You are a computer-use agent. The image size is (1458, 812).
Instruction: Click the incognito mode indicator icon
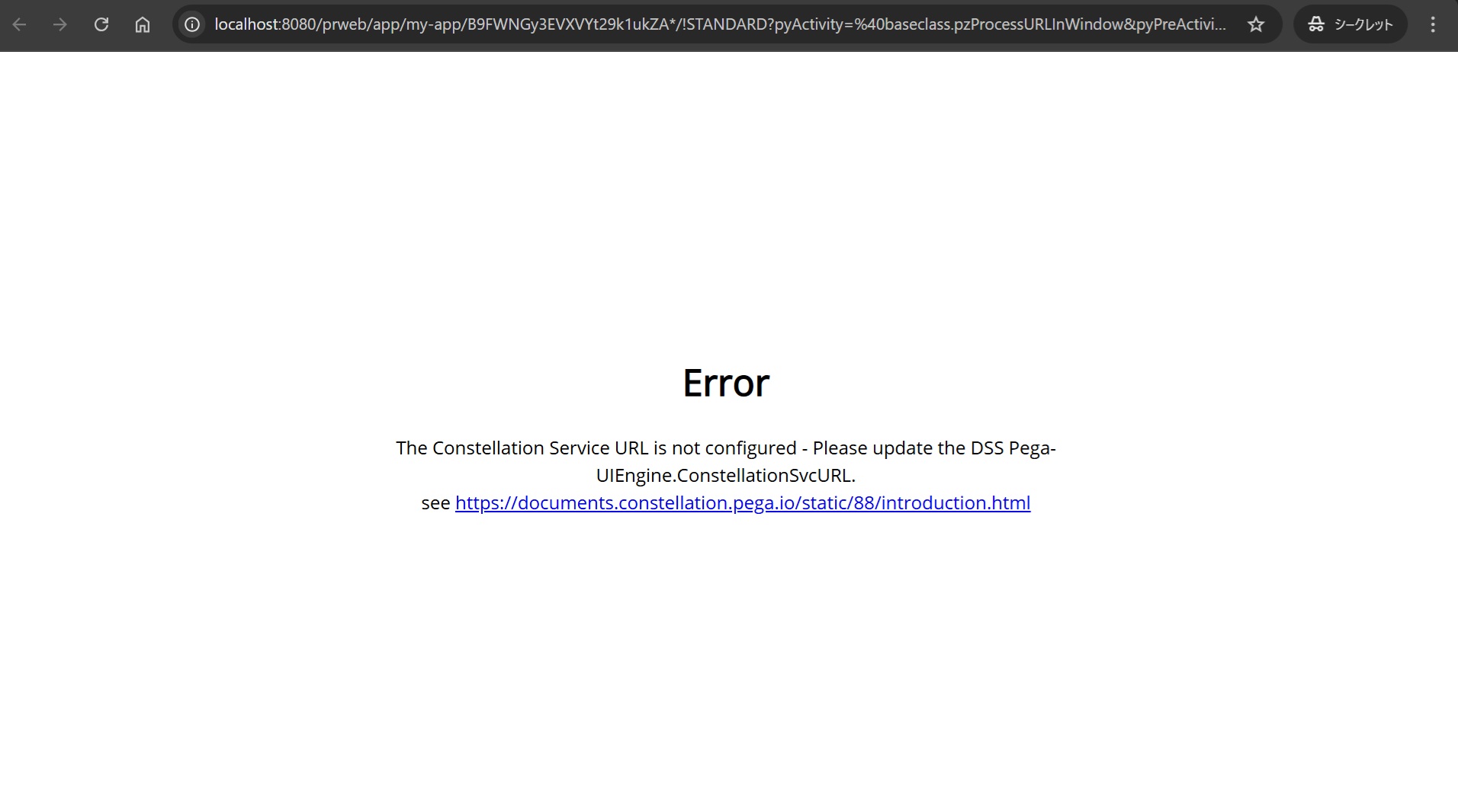coord(1316,24)
